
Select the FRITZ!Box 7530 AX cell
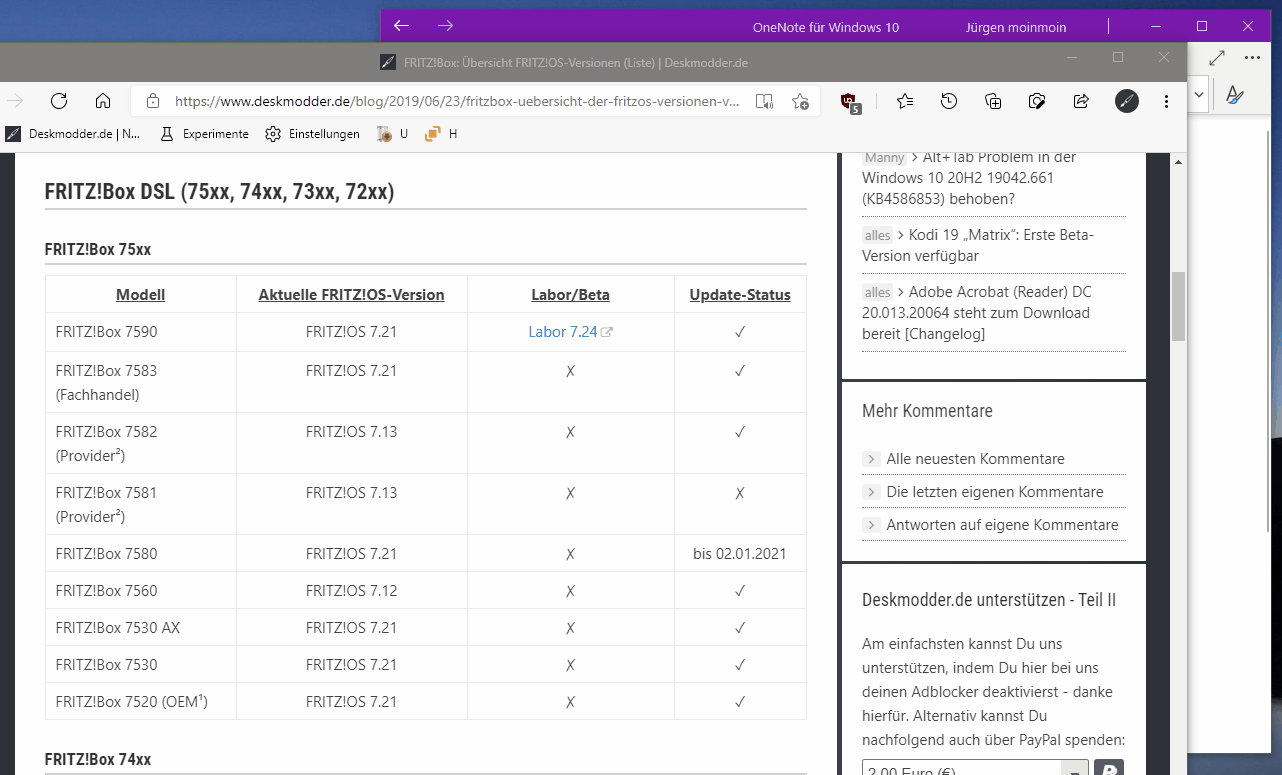141,628
